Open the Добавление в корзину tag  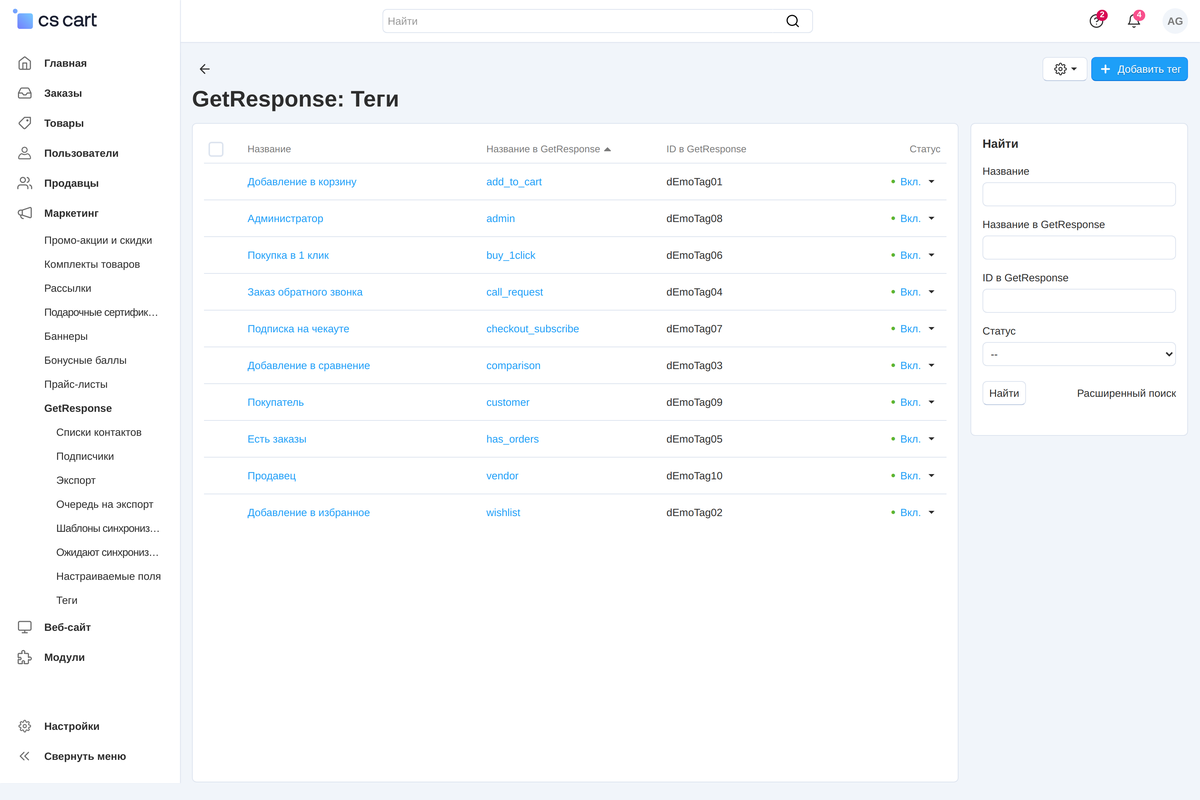coord(302,182)
